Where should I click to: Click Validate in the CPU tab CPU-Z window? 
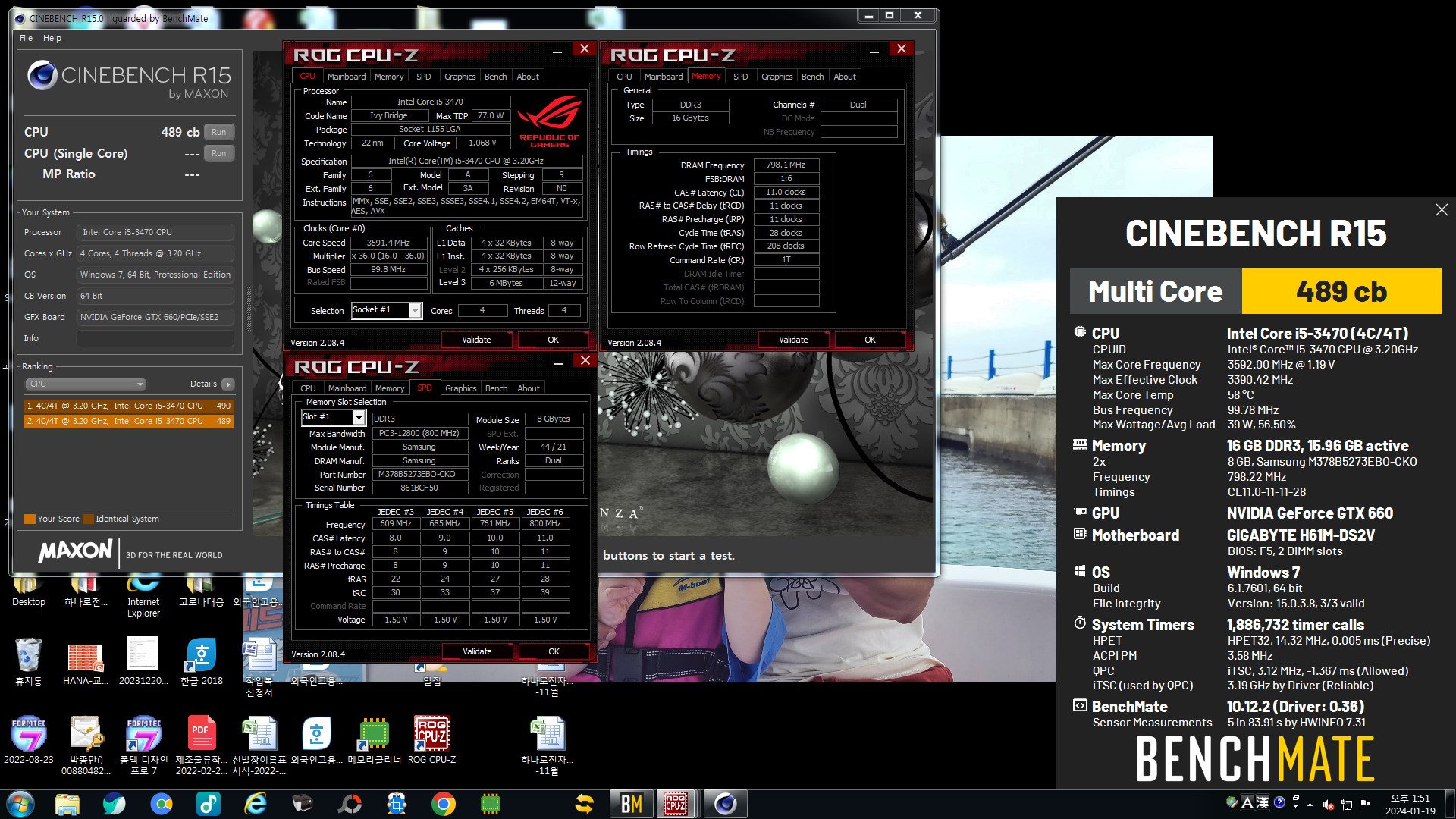[476, 340]
